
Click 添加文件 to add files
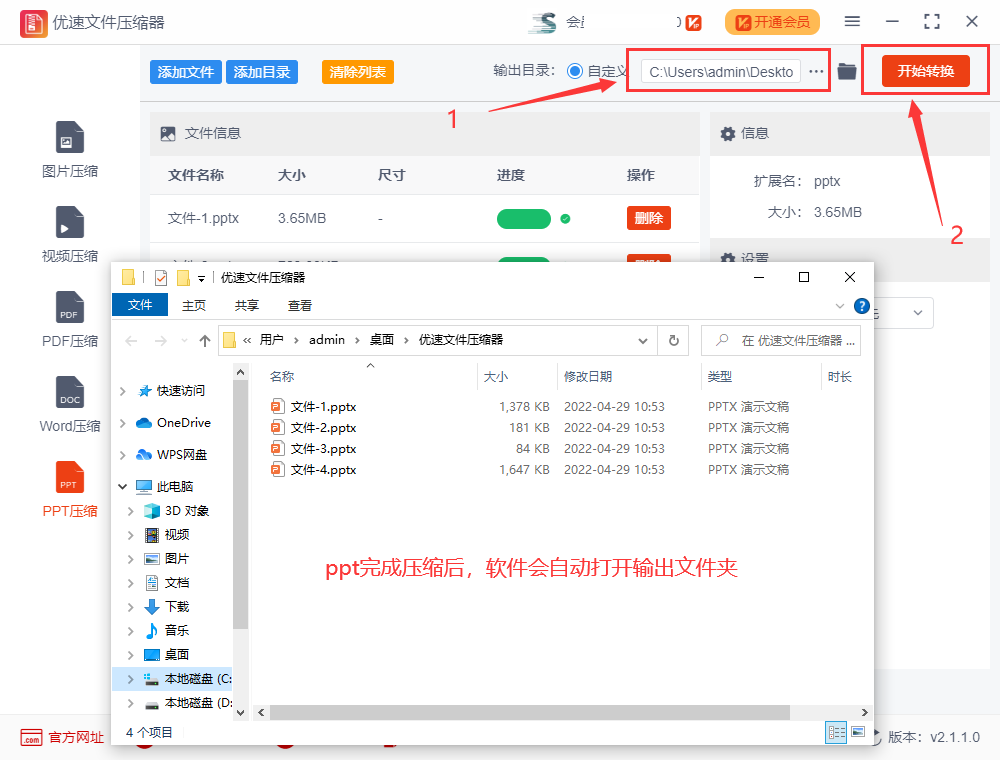186,72
